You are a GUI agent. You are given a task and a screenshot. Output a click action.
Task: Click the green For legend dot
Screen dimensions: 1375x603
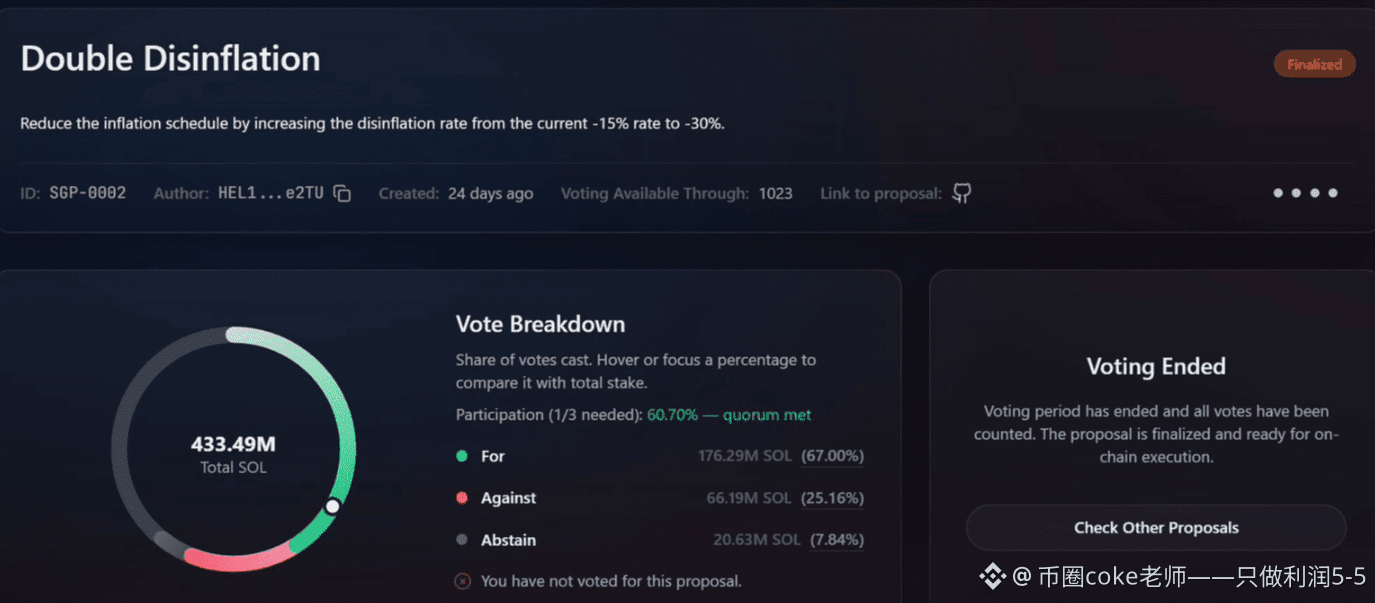click(462, 456)
